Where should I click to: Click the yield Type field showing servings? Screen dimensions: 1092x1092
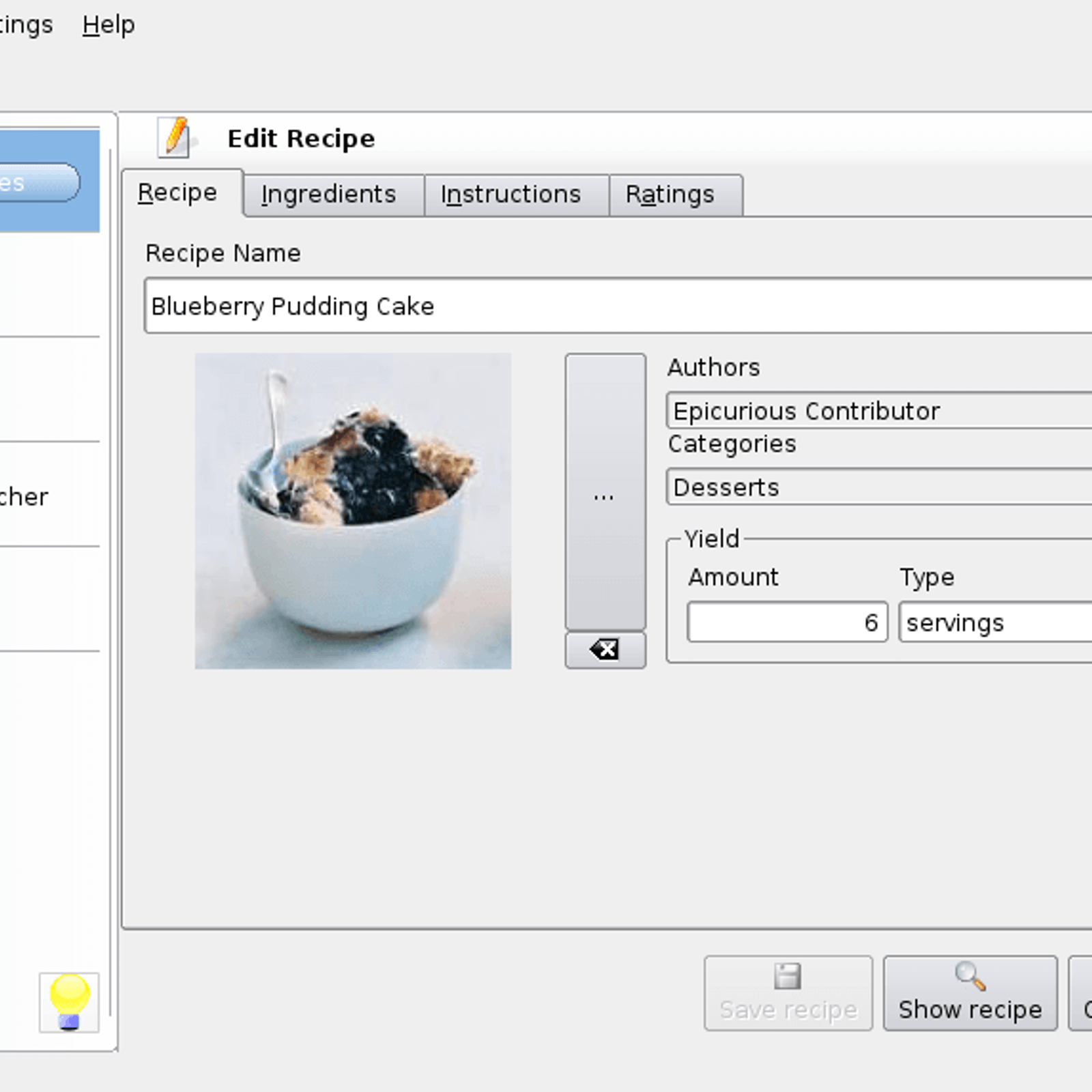point(995,622)
